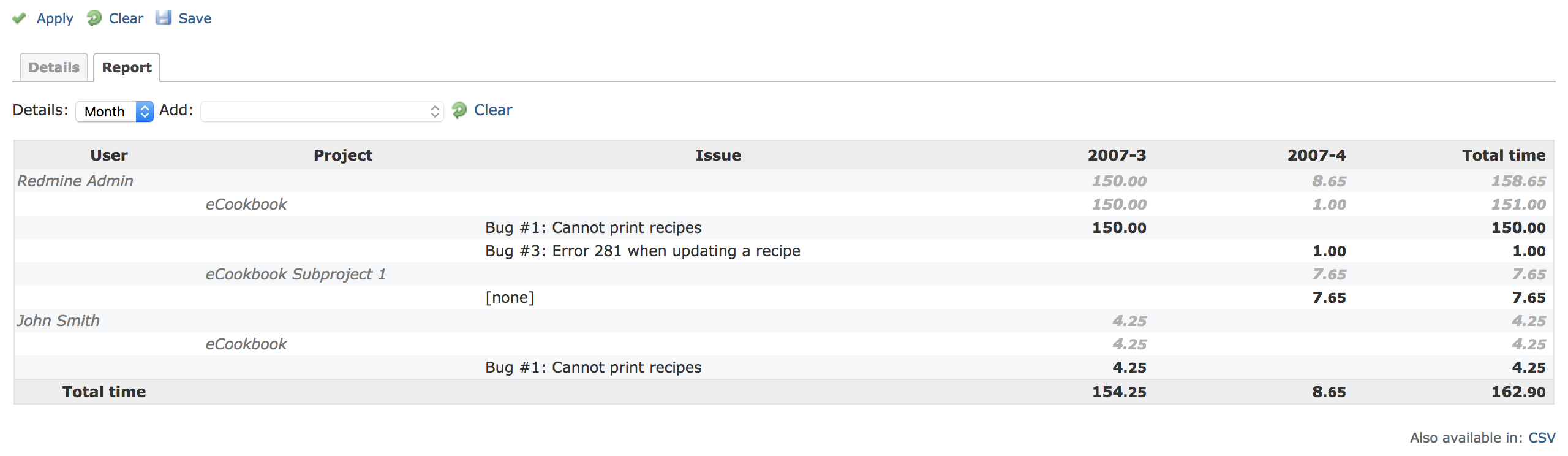Download the report via CSV link
The width and height of the screenshot is (1568, 456).
pos(1542,438)
